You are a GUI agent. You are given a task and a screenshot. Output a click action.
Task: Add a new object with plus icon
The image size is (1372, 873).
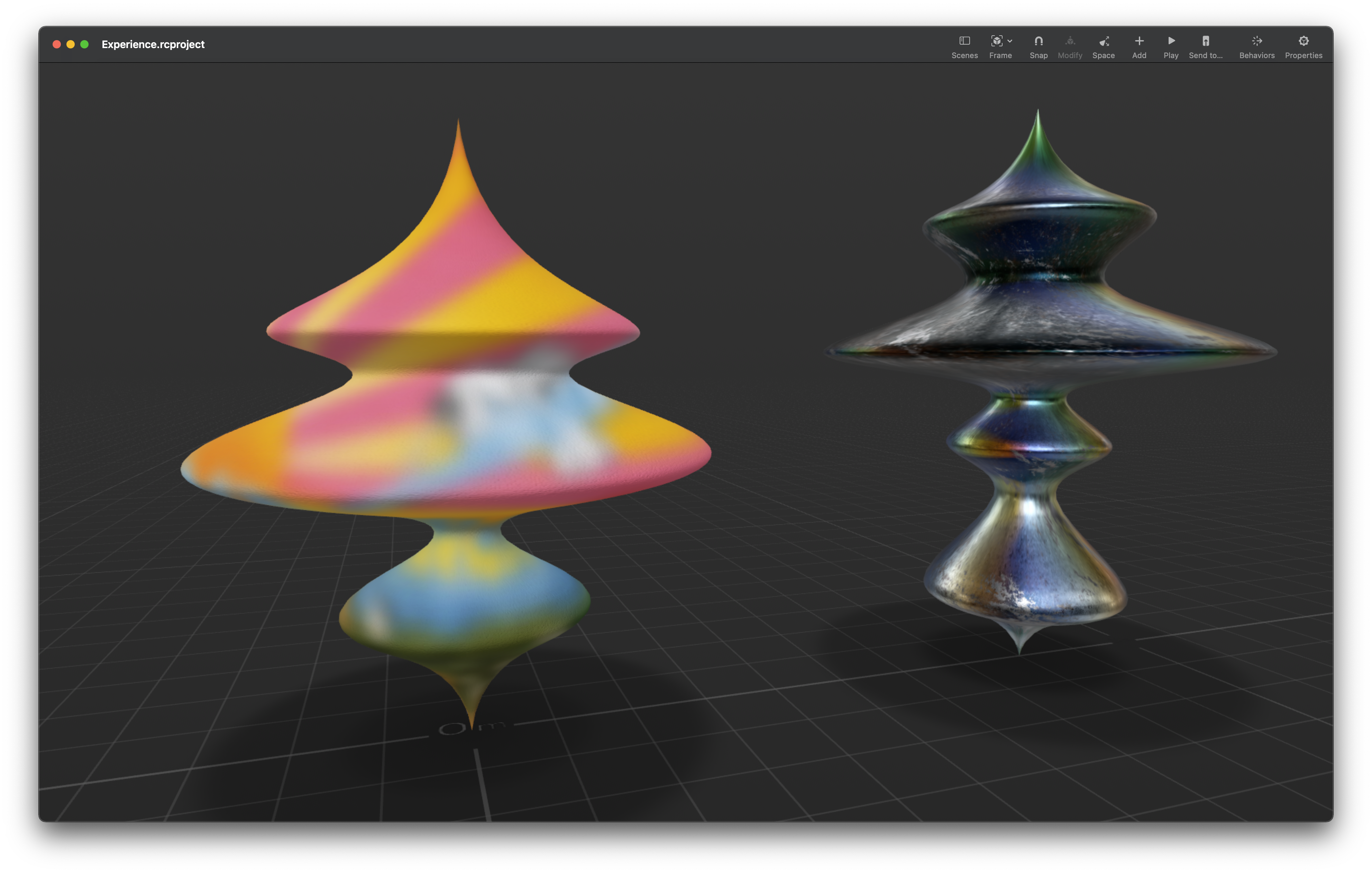coord(1139,47)
